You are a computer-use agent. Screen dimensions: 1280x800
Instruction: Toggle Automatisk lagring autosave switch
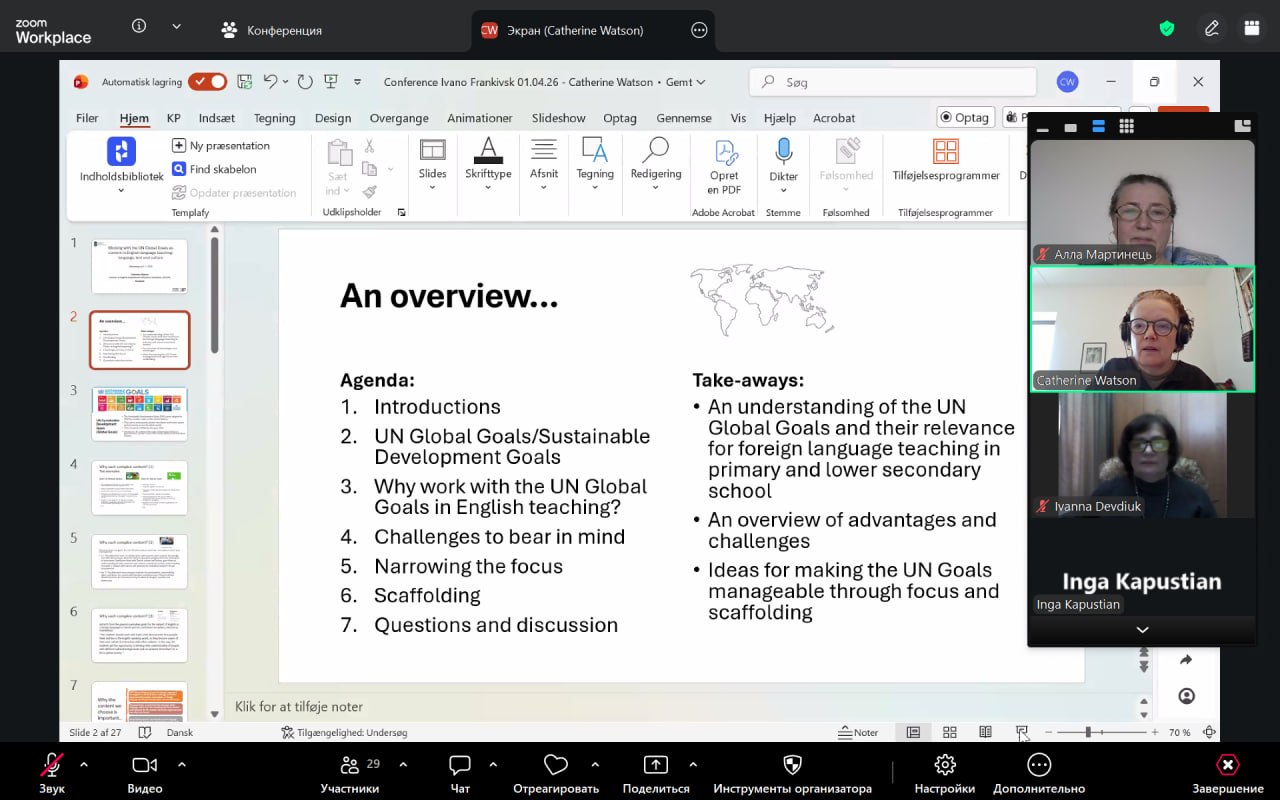click(x=207, y=82)
